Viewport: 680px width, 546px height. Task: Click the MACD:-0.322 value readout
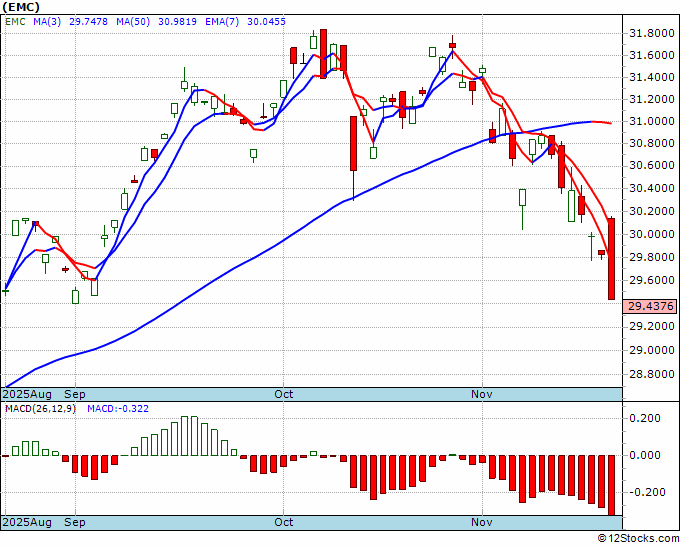pyautogui.click(x=118, y=409)
